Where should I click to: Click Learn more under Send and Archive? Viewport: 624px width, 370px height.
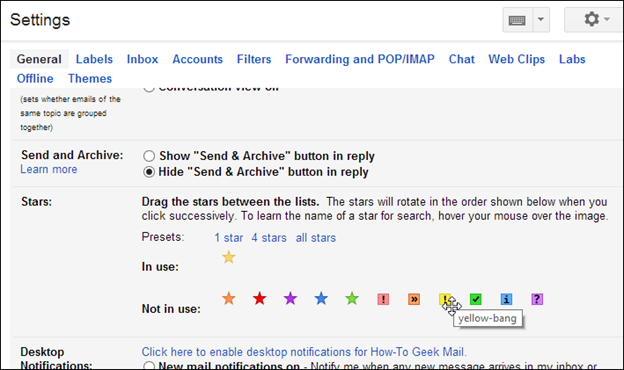(x=49, y=169)
